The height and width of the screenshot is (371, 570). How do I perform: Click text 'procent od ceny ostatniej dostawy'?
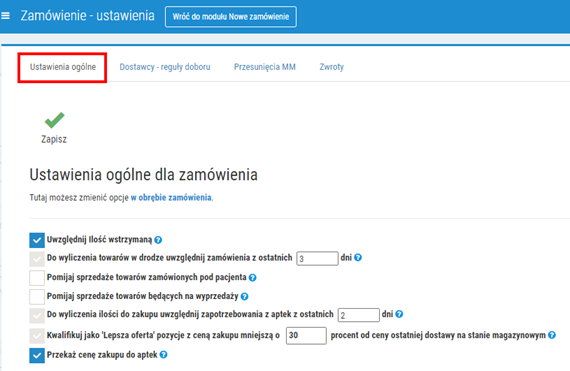coord(393,335)
